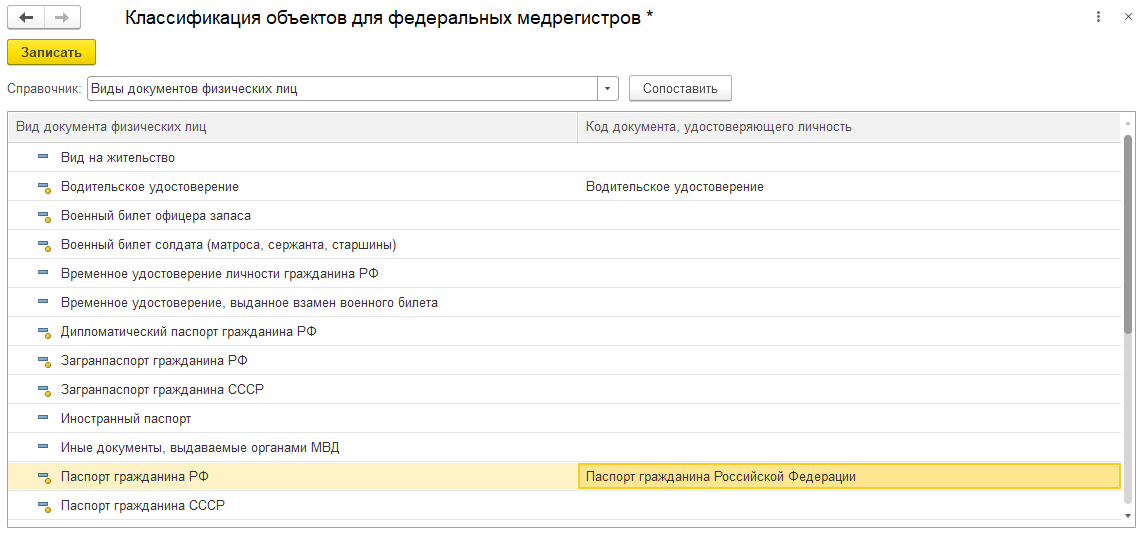Viewport: 1144px width, 534px height.
Task: Click the forward navigation arrow
Action: click(x=61, y=18)
